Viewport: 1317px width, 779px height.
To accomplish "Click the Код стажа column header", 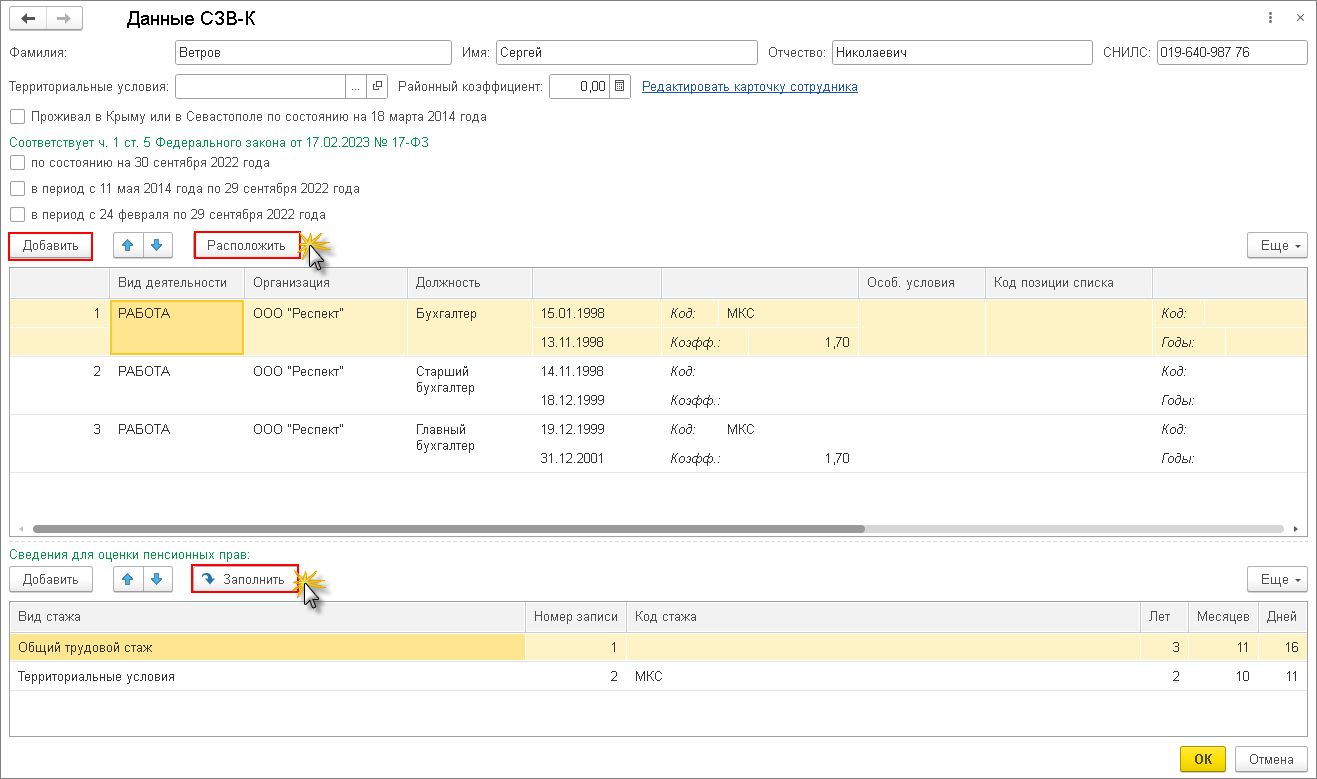I will pos(883,617).
